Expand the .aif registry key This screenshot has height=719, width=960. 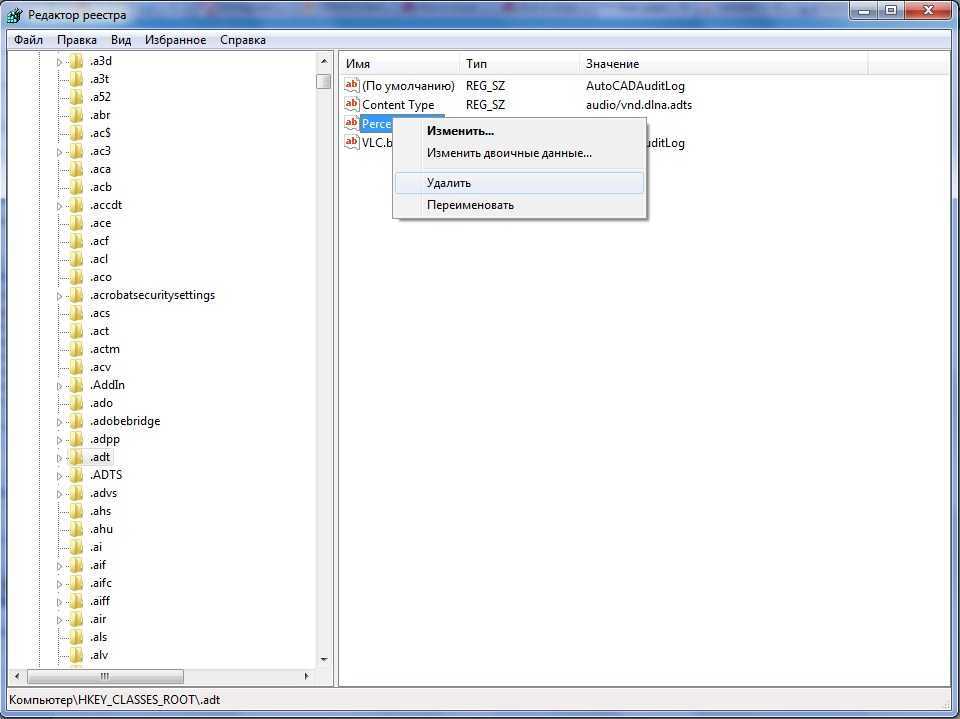point(59,566)
